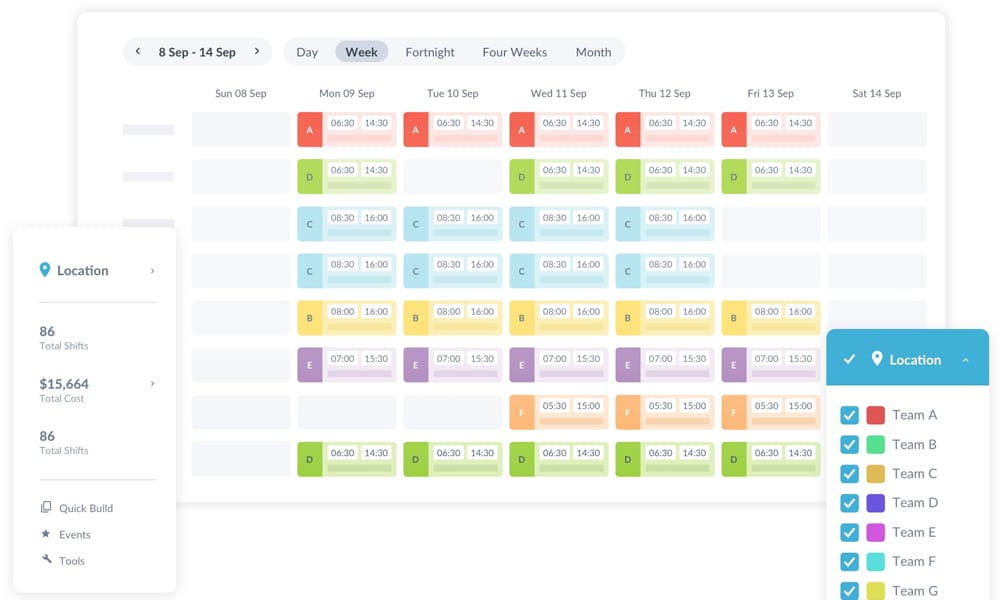This screenshot has width=1000, height=600.
Task: Disable Team G's visibility checkbox
Action: click(849, 591)
